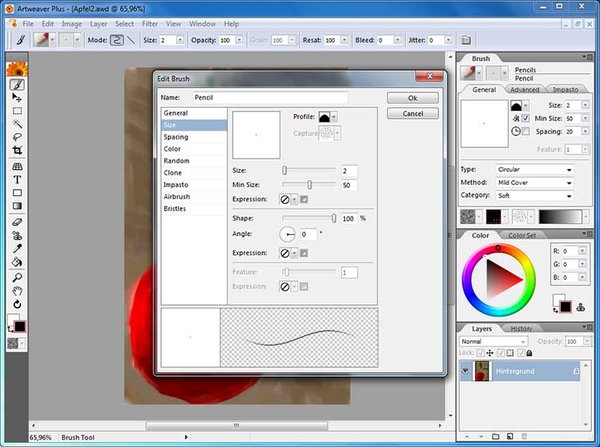
Task: Click the brush Name field containing Pencil
Action: tap(270, 98)
